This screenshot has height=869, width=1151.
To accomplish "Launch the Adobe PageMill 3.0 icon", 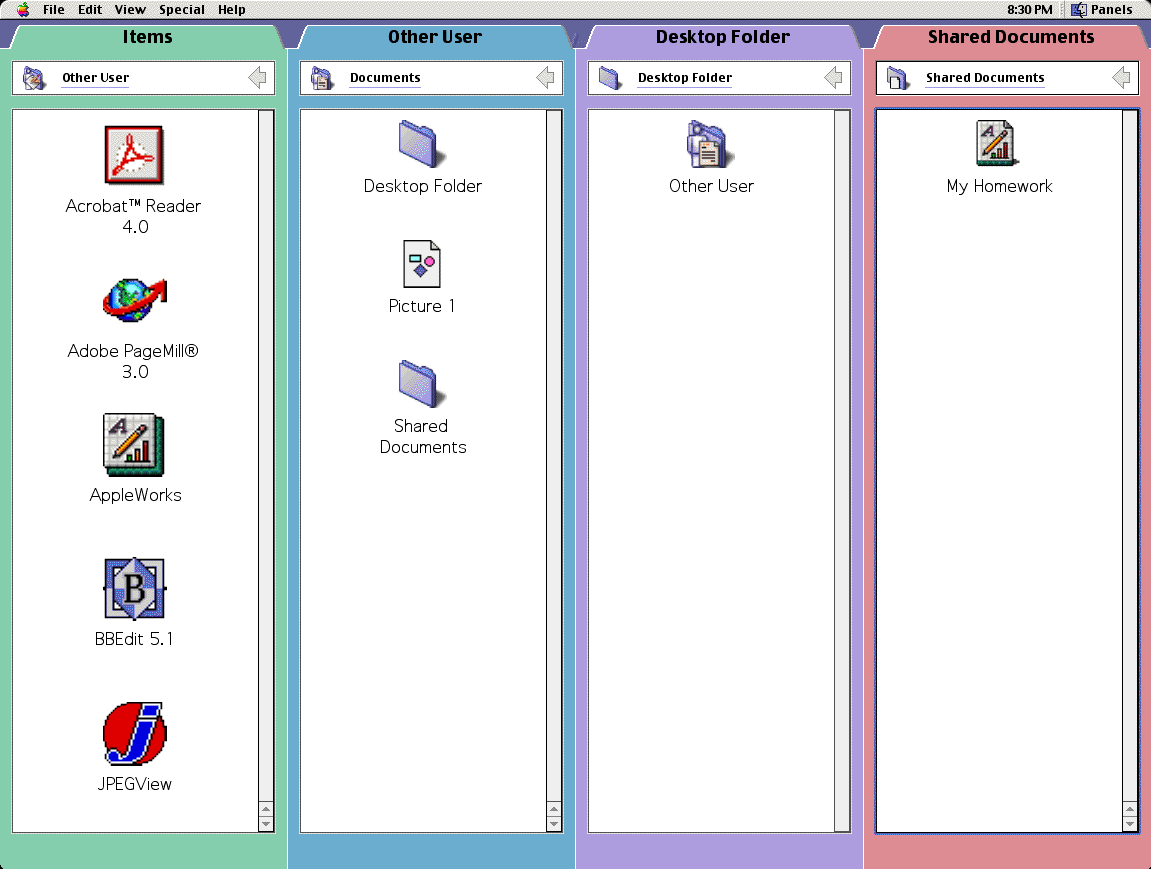I will (x=134, y=299).
